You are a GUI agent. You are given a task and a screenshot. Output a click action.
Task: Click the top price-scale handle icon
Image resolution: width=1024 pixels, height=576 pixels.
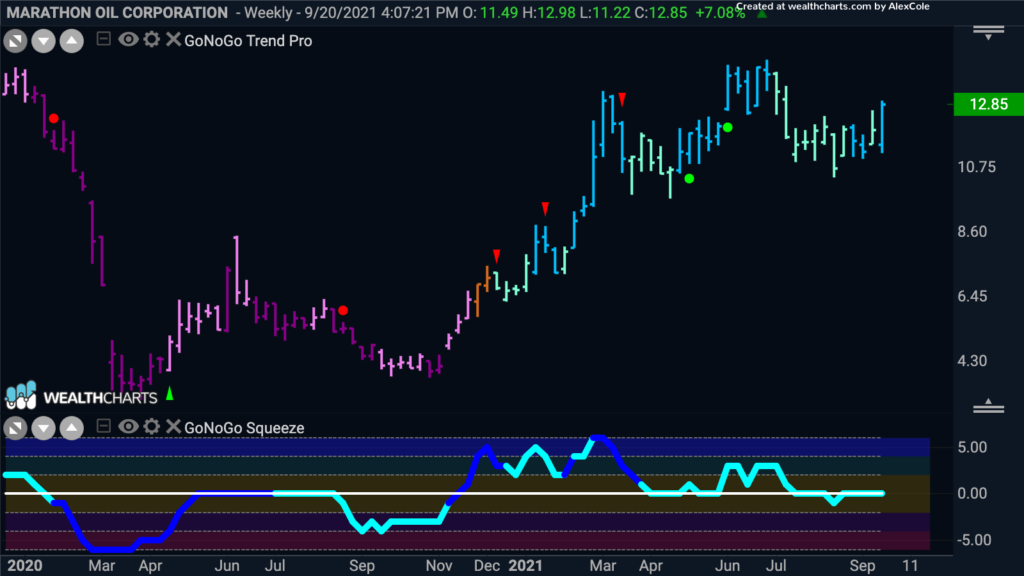pos(988,33)
